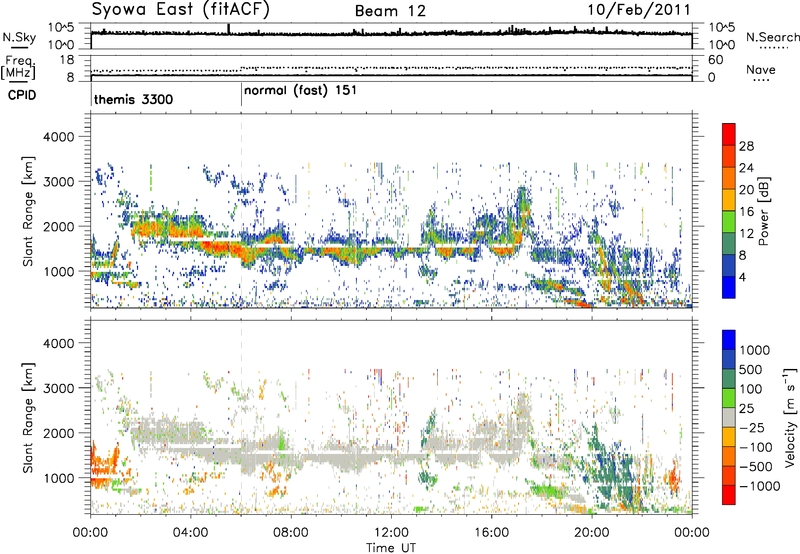The image size is (800, 554).
Task: Click the "Syowa East (fitACF)" title
Action: coord(181,9)
